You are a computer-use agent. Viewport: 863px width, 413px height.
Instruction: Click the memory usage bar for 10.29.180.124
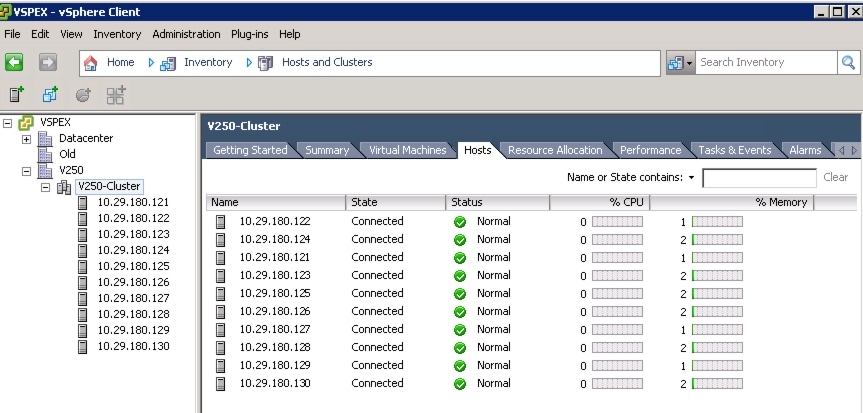click(x=717, y=240)
